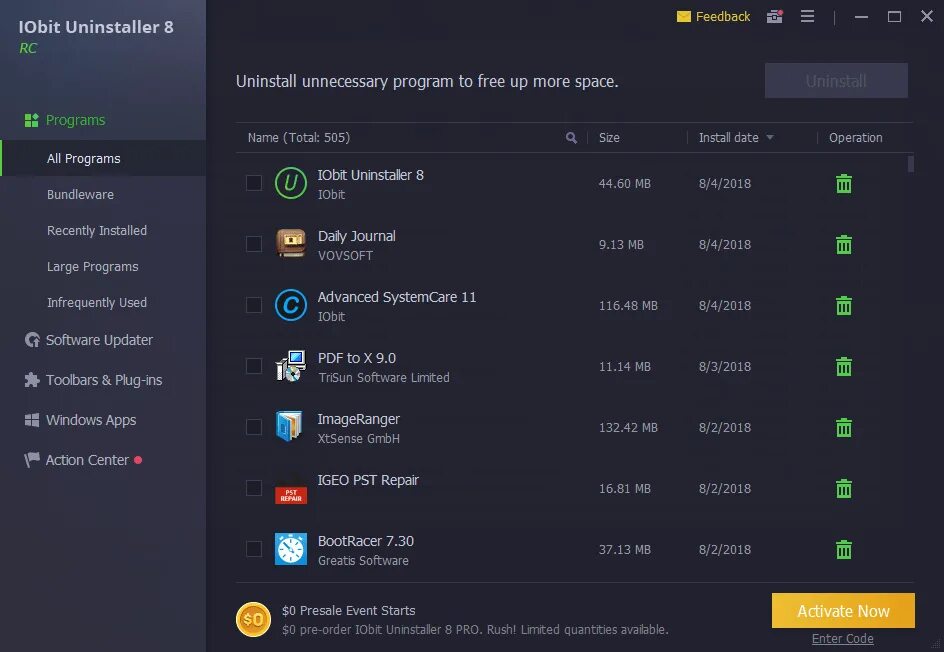
Task: Go to Toolbars & Plug-ins
Action: [103, 380]
